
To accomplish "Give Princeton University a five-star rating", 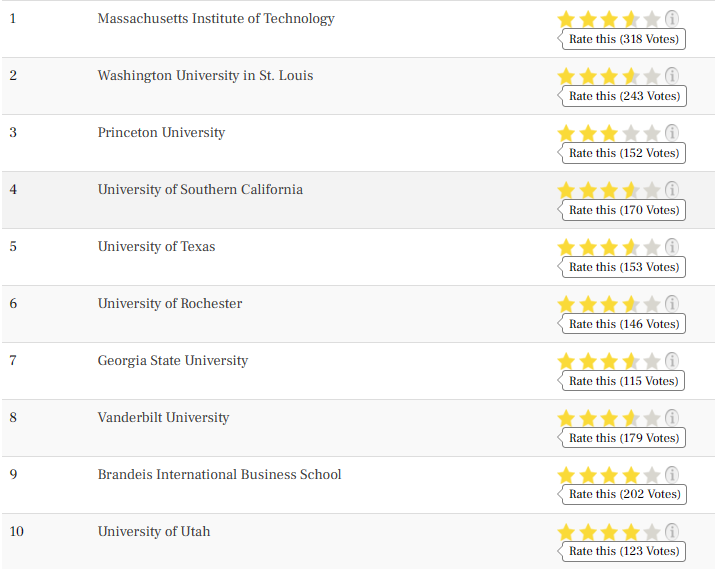I will 652,133.
